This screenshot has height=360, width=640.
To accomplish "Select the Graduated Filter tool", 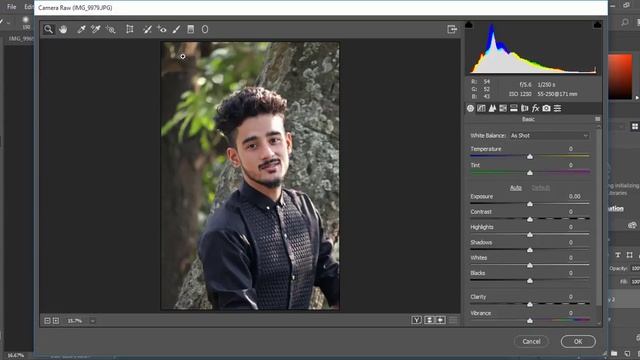I will pos(191,29).
